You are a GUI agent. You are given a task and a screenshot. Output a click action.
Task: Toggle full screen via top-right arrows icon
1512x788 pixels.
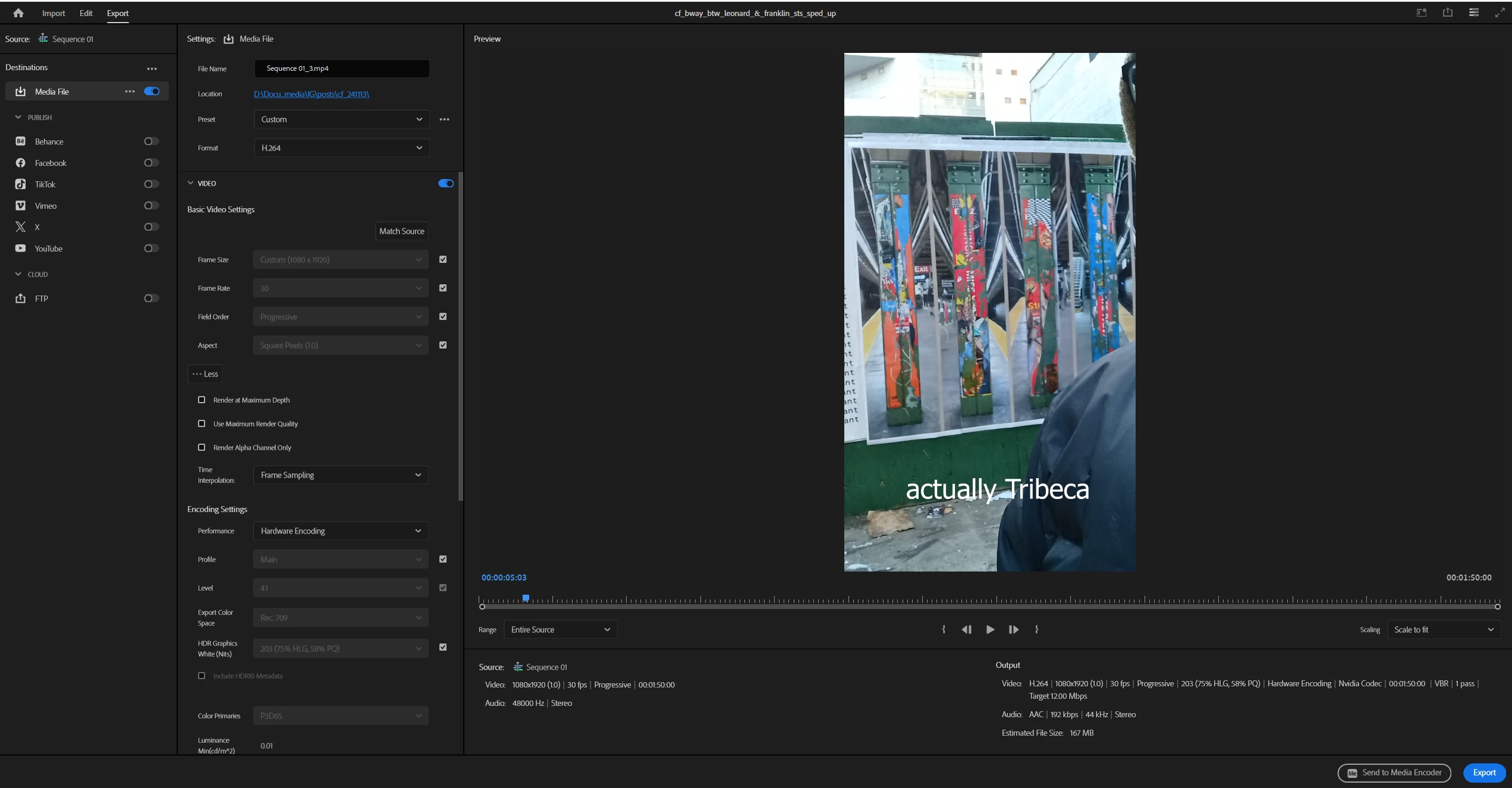point(1500,12)
